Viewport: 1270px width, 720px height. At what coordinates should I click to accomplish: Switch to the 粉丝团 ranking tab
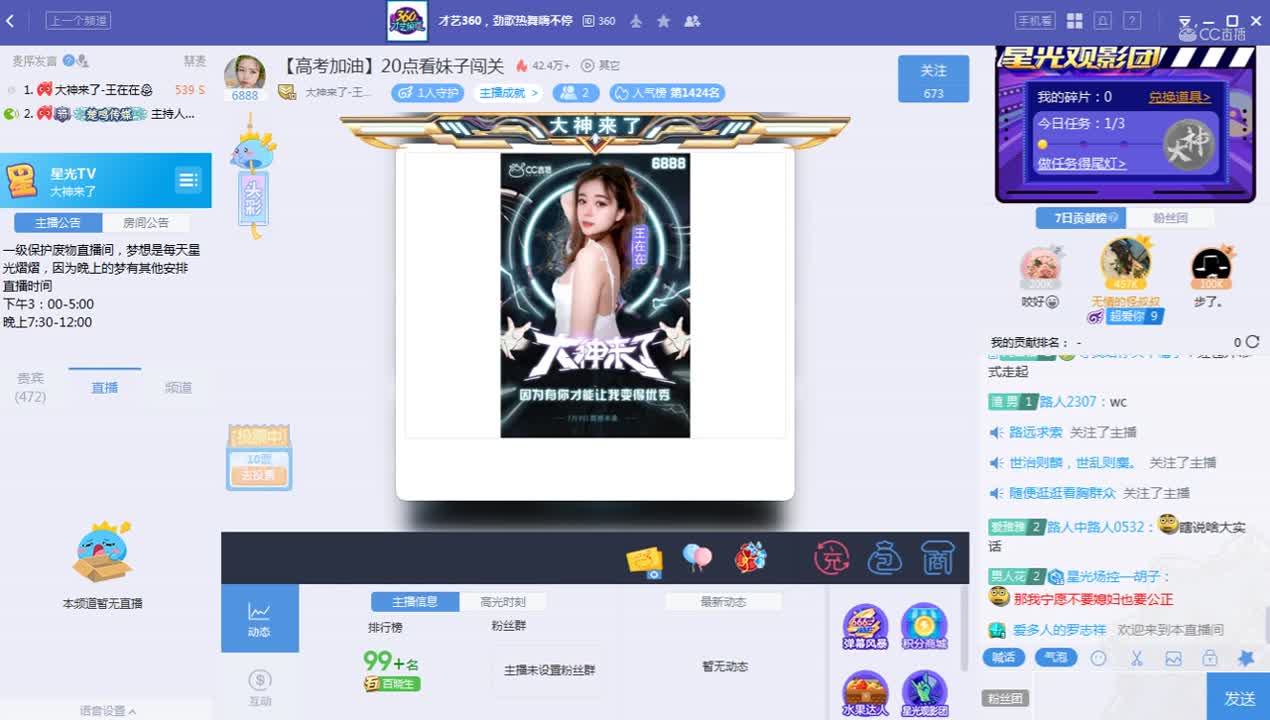(x=1170, y=218)
